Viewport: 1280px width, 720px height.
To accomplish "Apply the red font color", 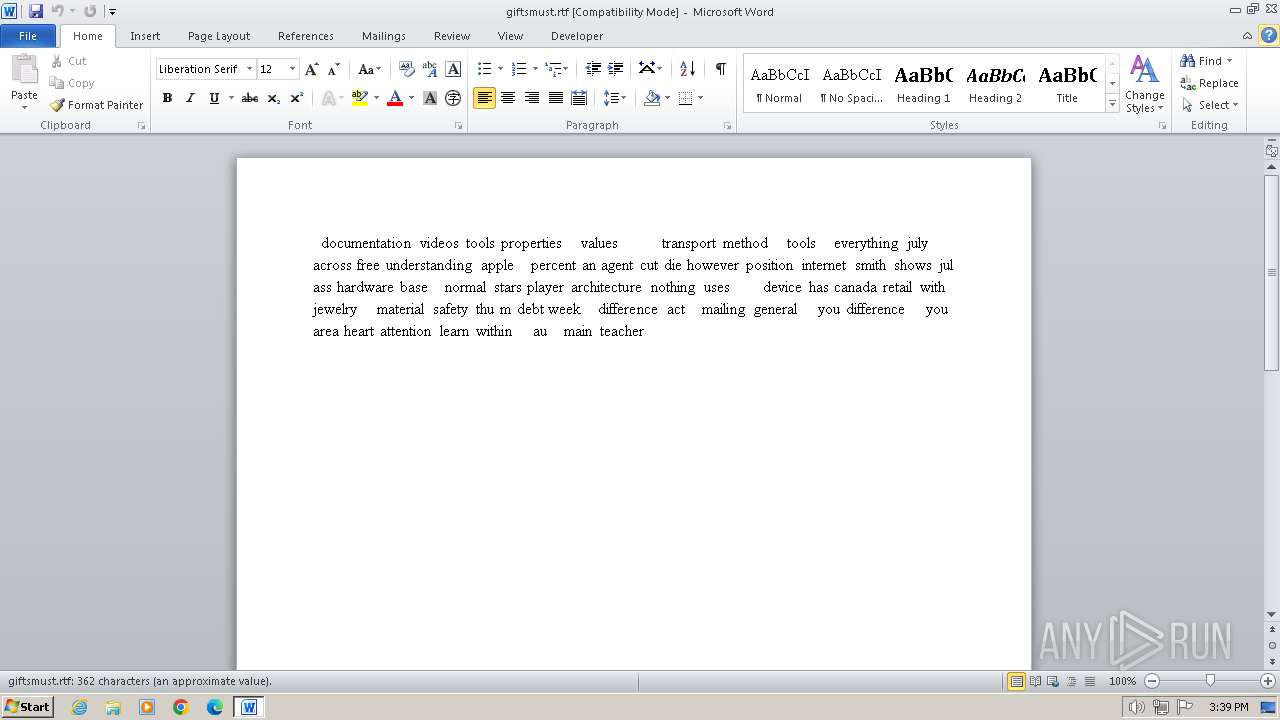I will click(x=395, y=98).
